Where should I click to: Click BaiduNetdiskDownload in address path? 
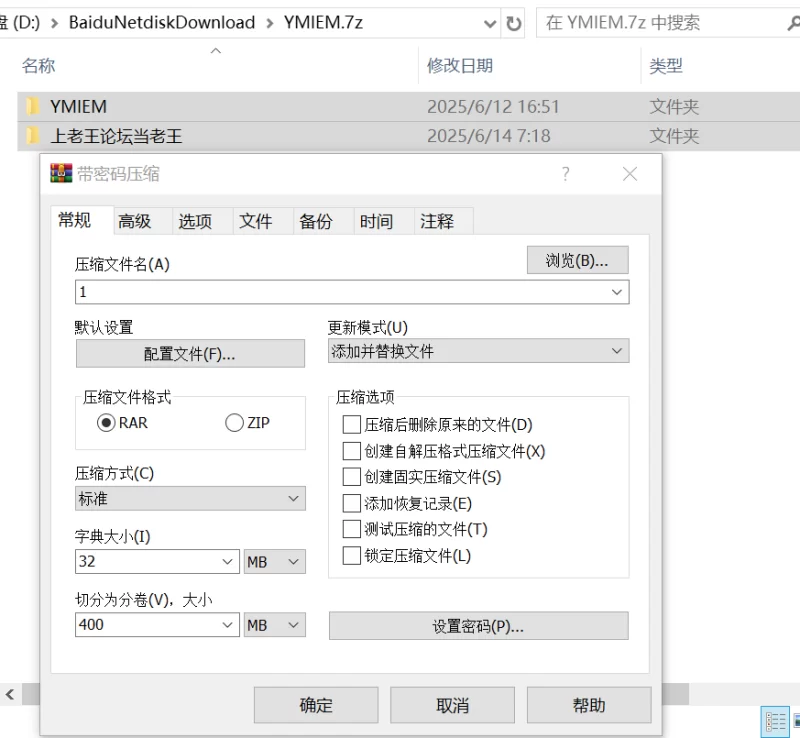162,23
